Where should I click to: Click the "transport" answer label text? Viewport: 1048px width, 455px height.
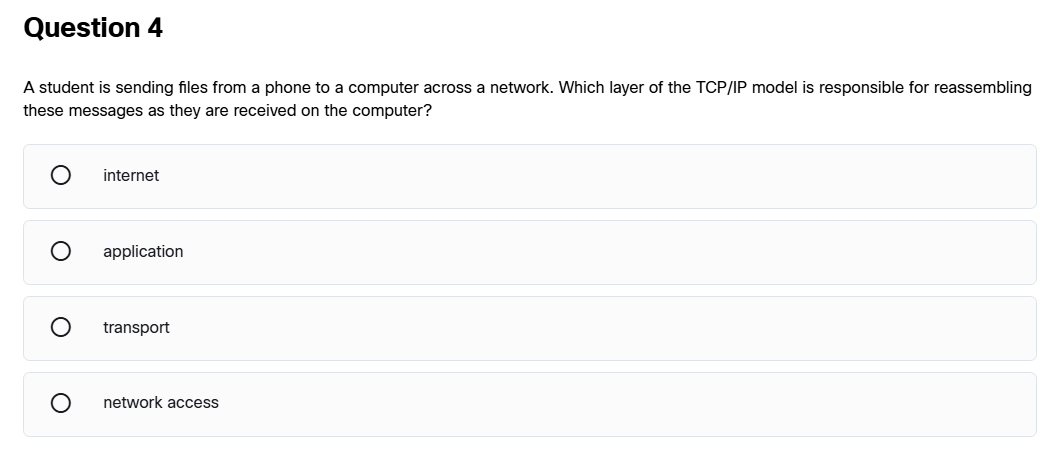(136, 328)
